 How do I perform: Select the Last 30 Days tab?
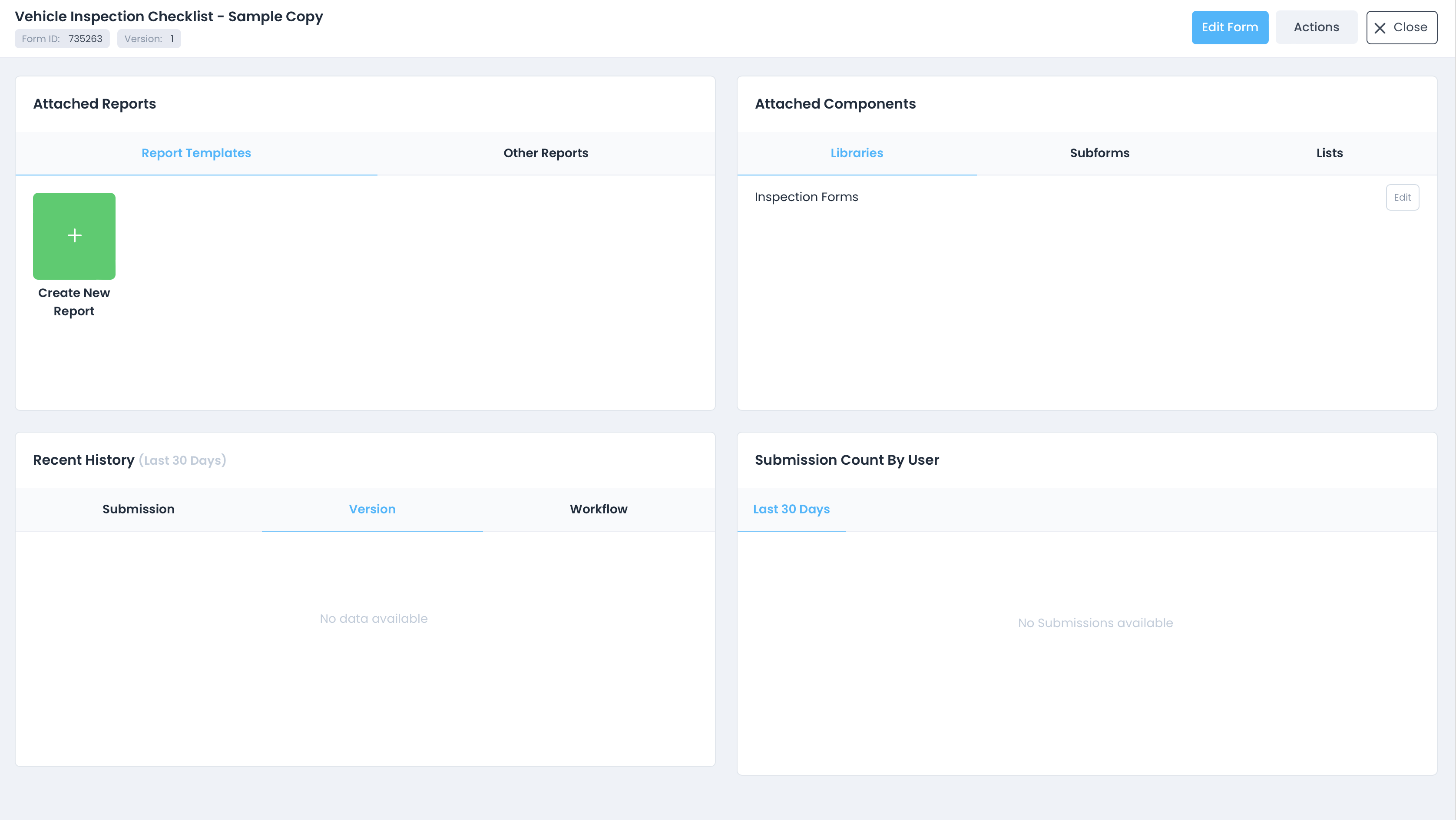(791, 509)
